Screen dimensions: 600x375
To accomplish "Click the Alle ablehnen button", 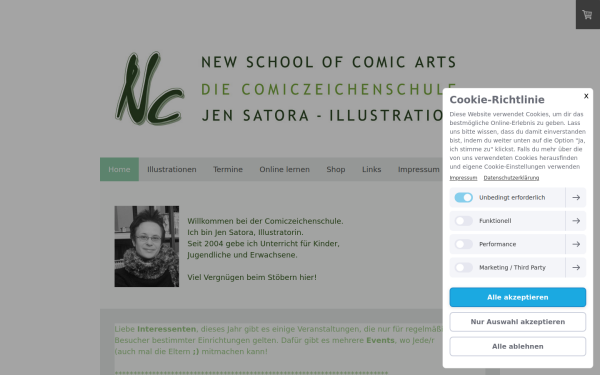I will pyautogui.click(x=517, y=346).
